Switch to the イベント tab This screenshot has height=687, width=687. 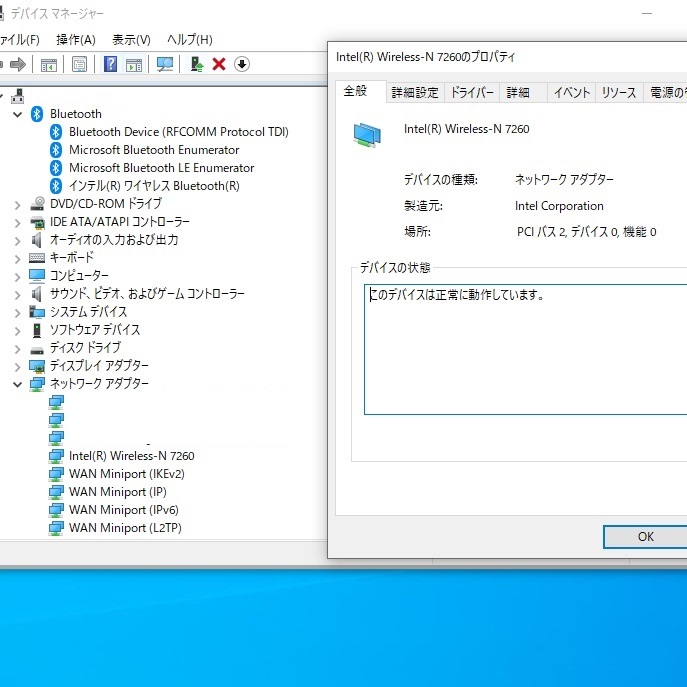coord(571,92)
